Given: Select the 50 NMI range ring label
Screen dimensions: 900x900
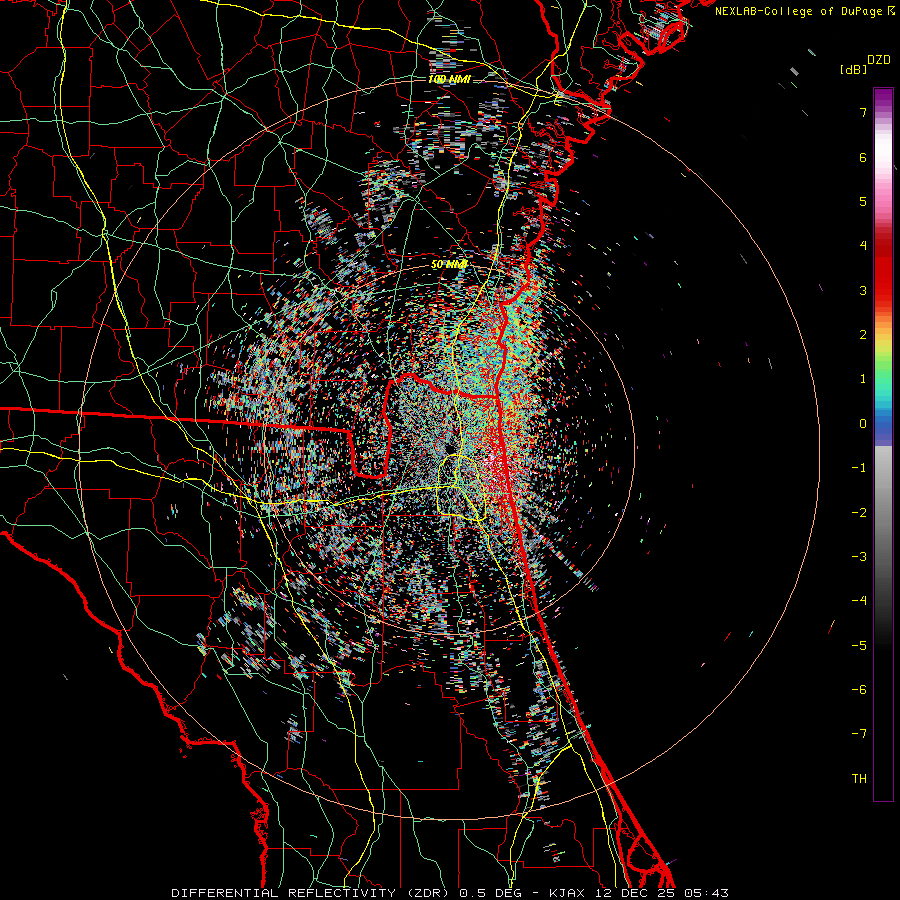Looking at the screenshot, I should 449,265.
